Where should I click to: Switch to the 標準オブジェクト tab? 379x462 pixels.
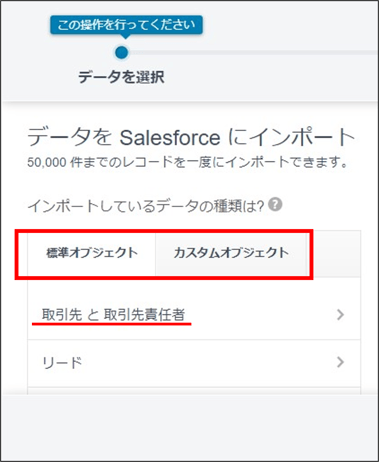92,253
